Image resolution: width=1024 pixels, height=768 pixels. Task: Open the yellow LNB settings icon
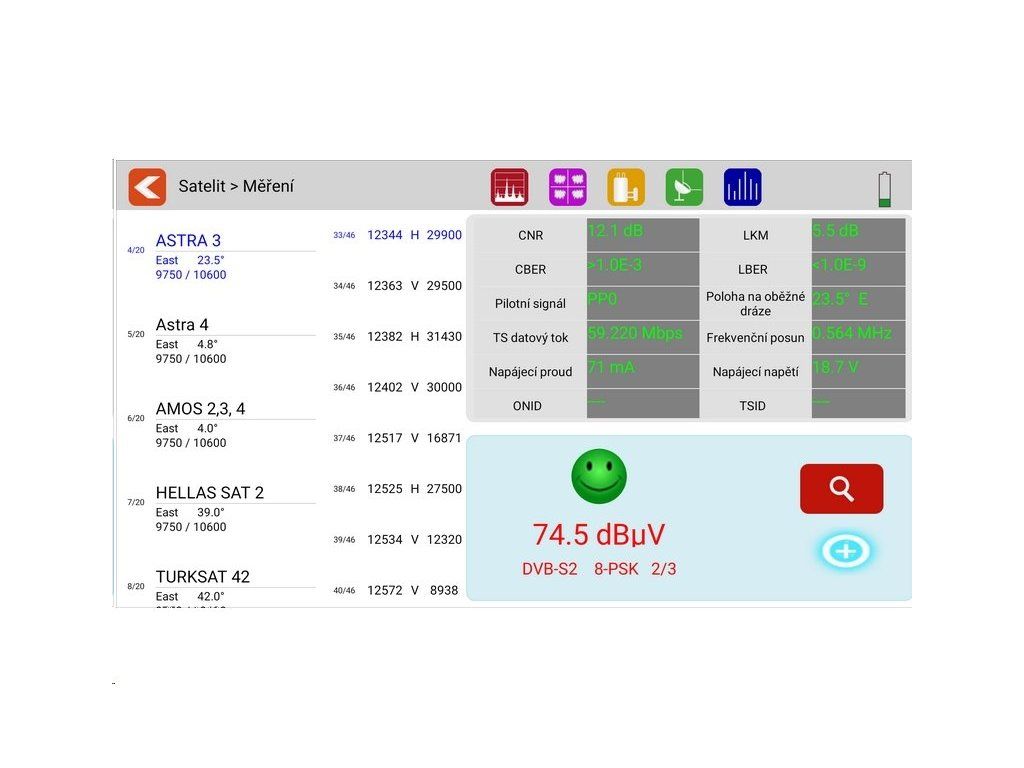click(x=626, y=187)
